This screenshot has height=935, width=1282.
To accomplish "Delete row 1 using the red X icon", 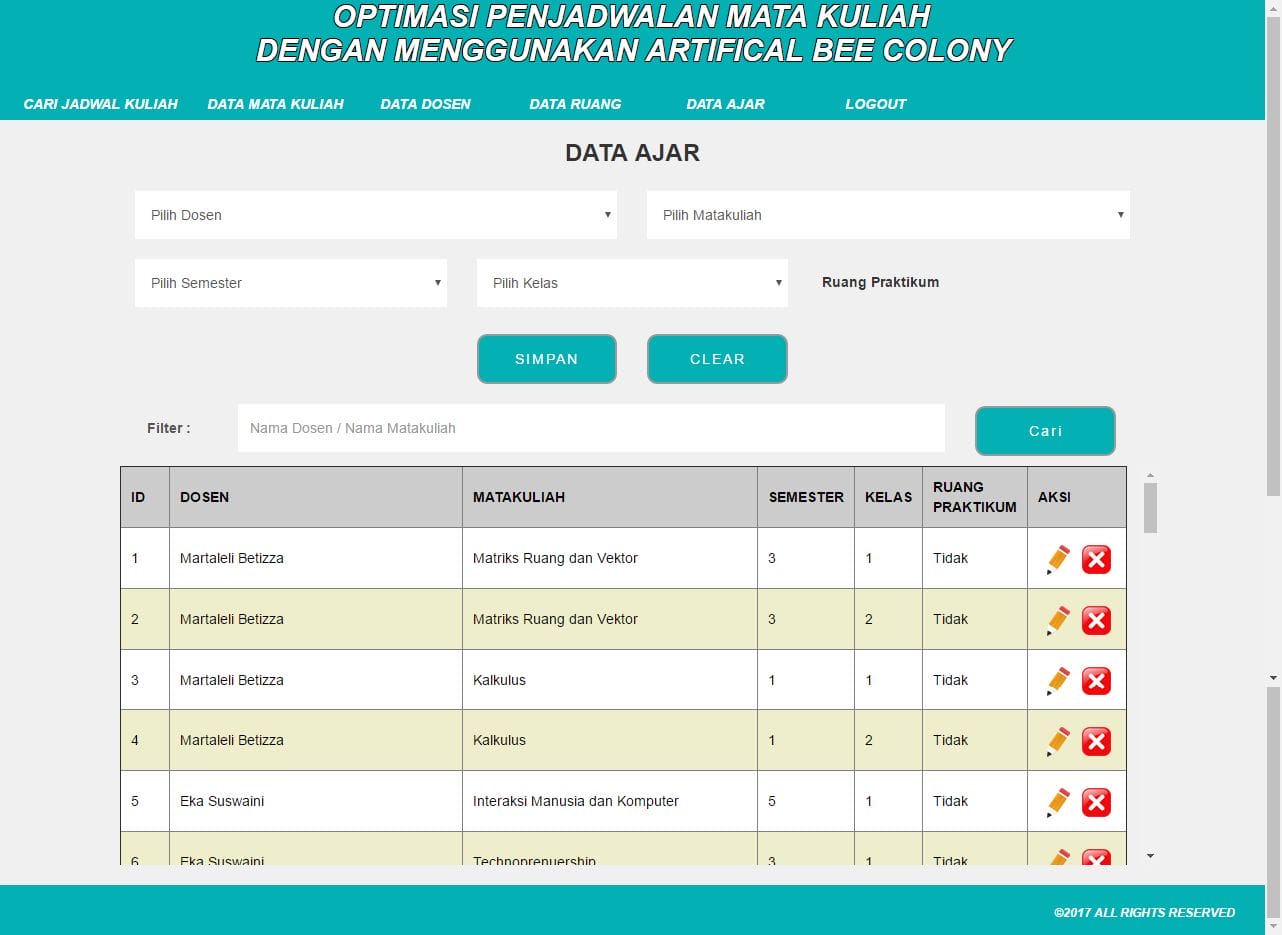I will (1096, 559).
